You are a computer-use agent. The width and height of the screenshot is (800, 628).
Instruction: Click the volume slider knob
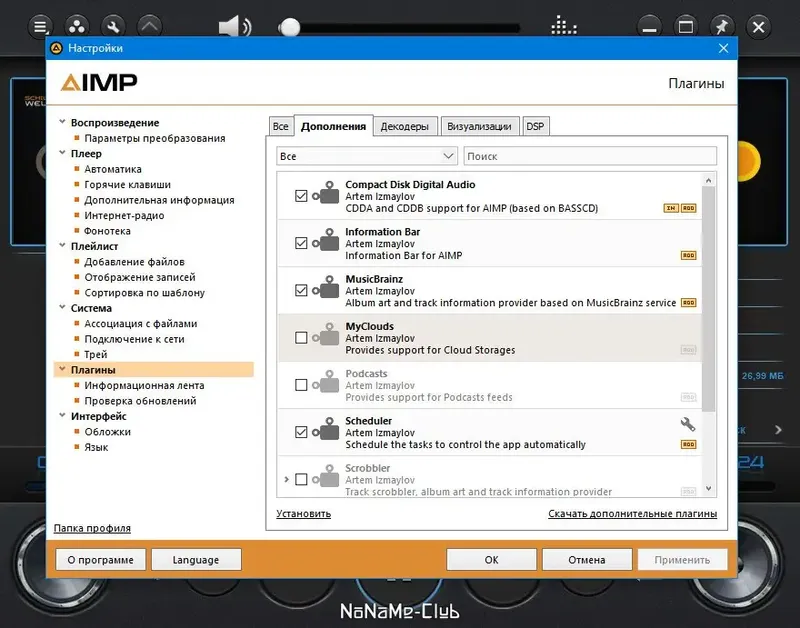click(289, 27)
